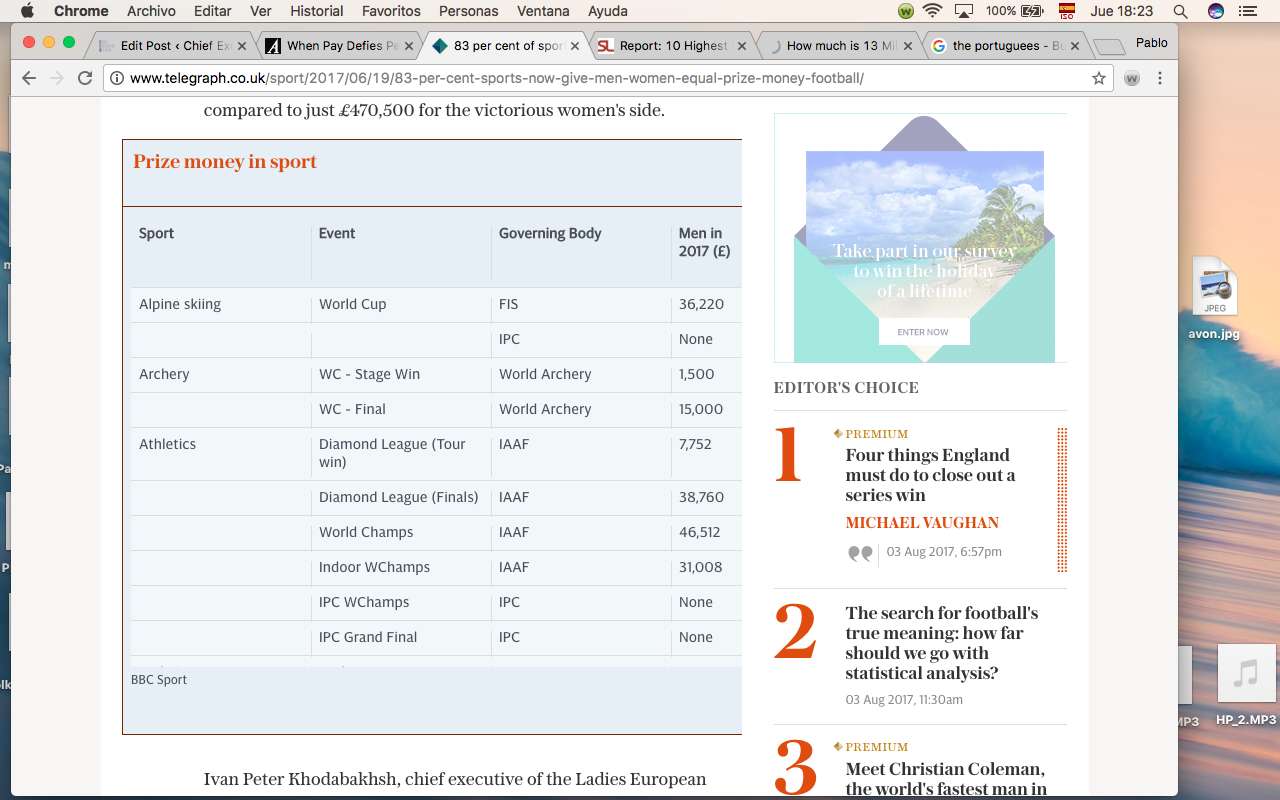This screenshot has height=800, width=1280.
Task: Open the Chrome three-dot menu
Action: coord(1160,78)
